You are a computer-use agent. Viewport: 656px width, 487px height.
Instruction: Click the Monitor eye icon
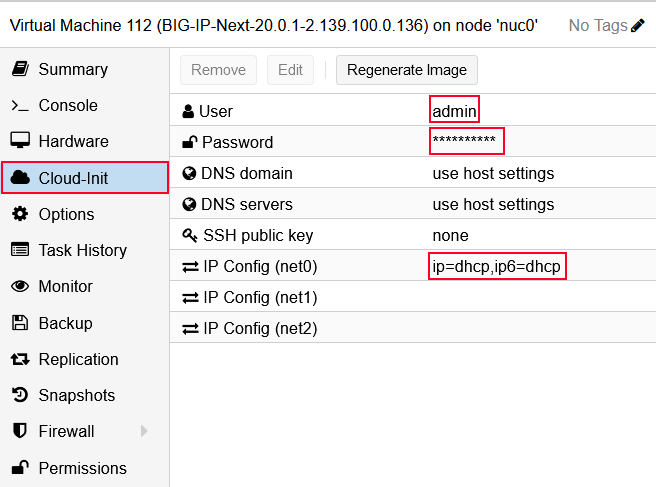[x=19, y=287]
